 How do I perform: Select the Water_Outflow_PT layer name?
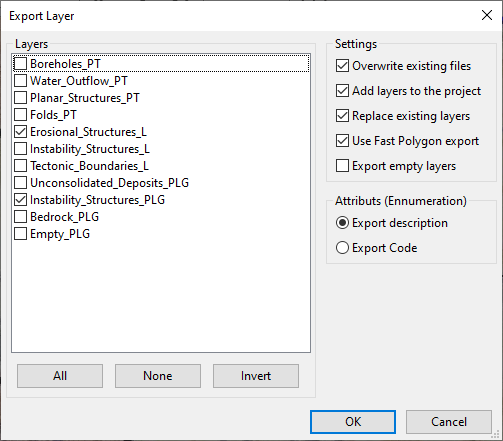coord(79,81)
